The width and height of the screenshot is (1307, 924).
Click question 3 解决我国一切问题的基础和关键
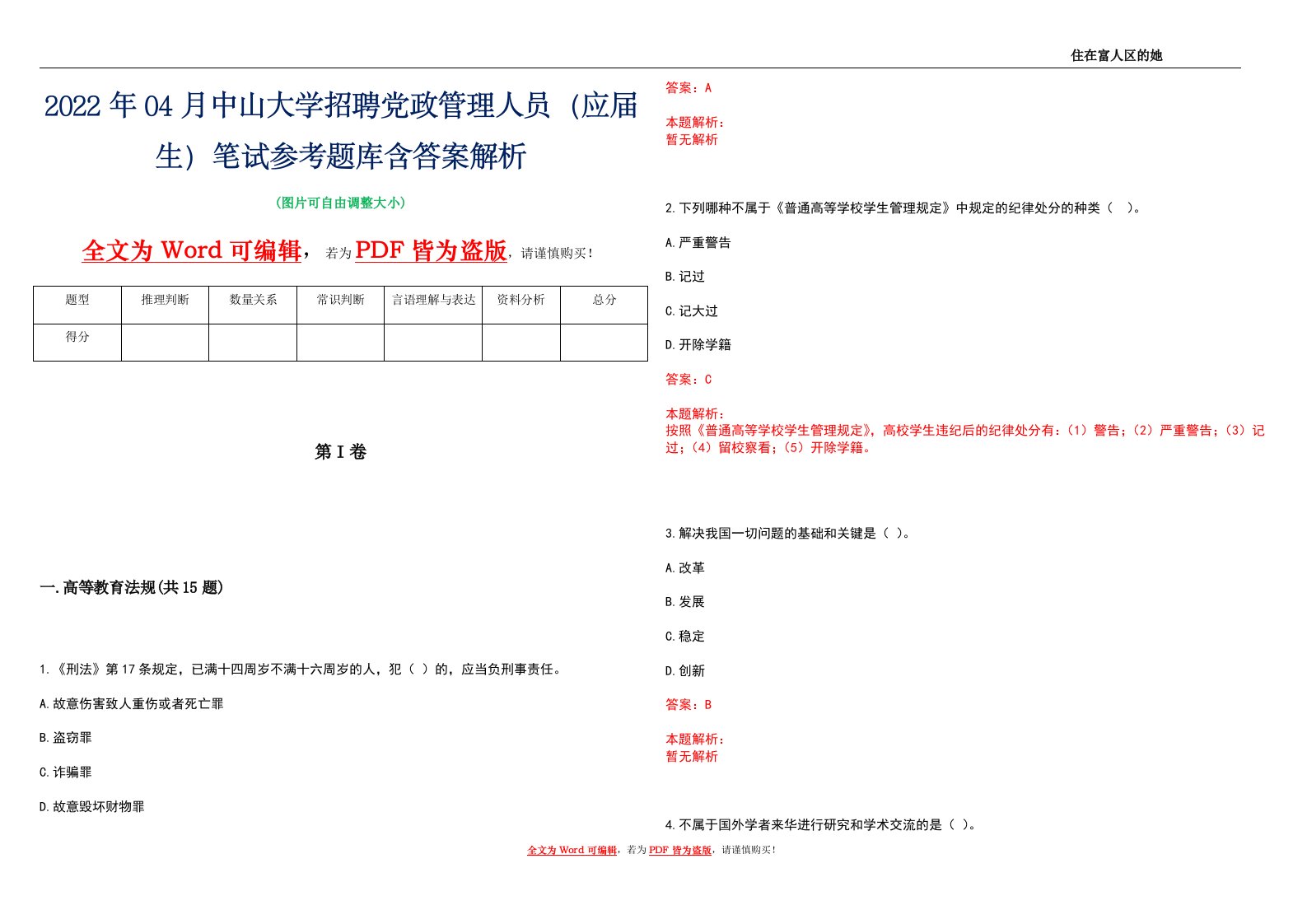pos(788,534)
